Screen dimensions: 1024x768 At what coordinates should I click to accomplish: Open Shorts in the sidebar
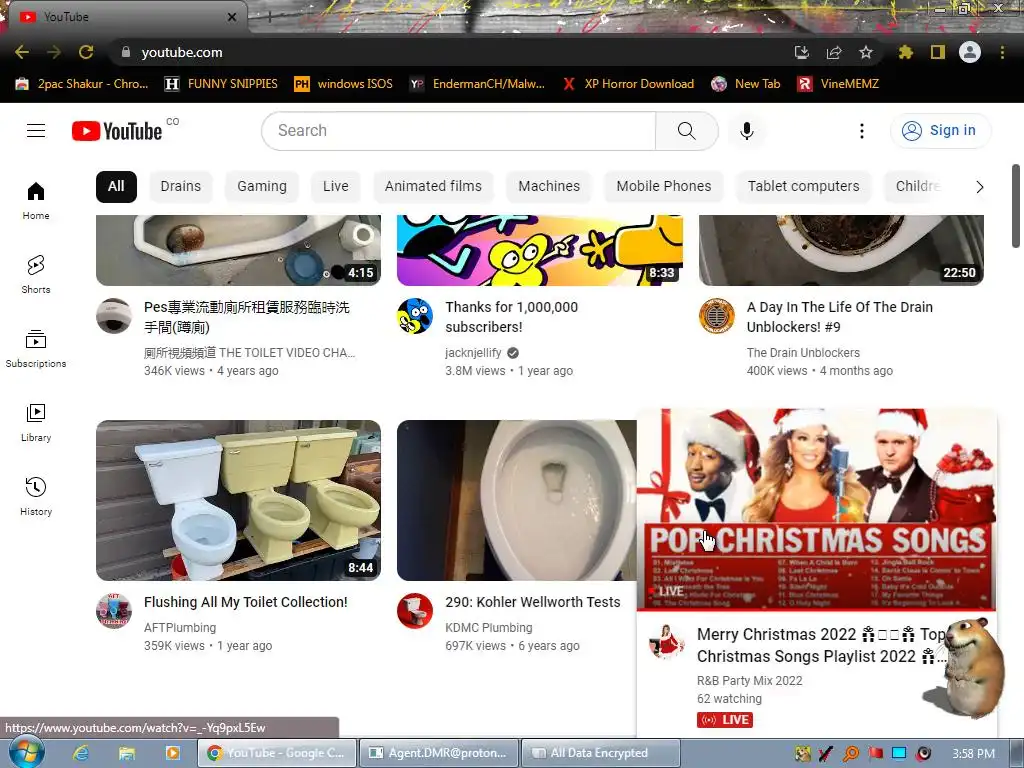coord(36,274)
